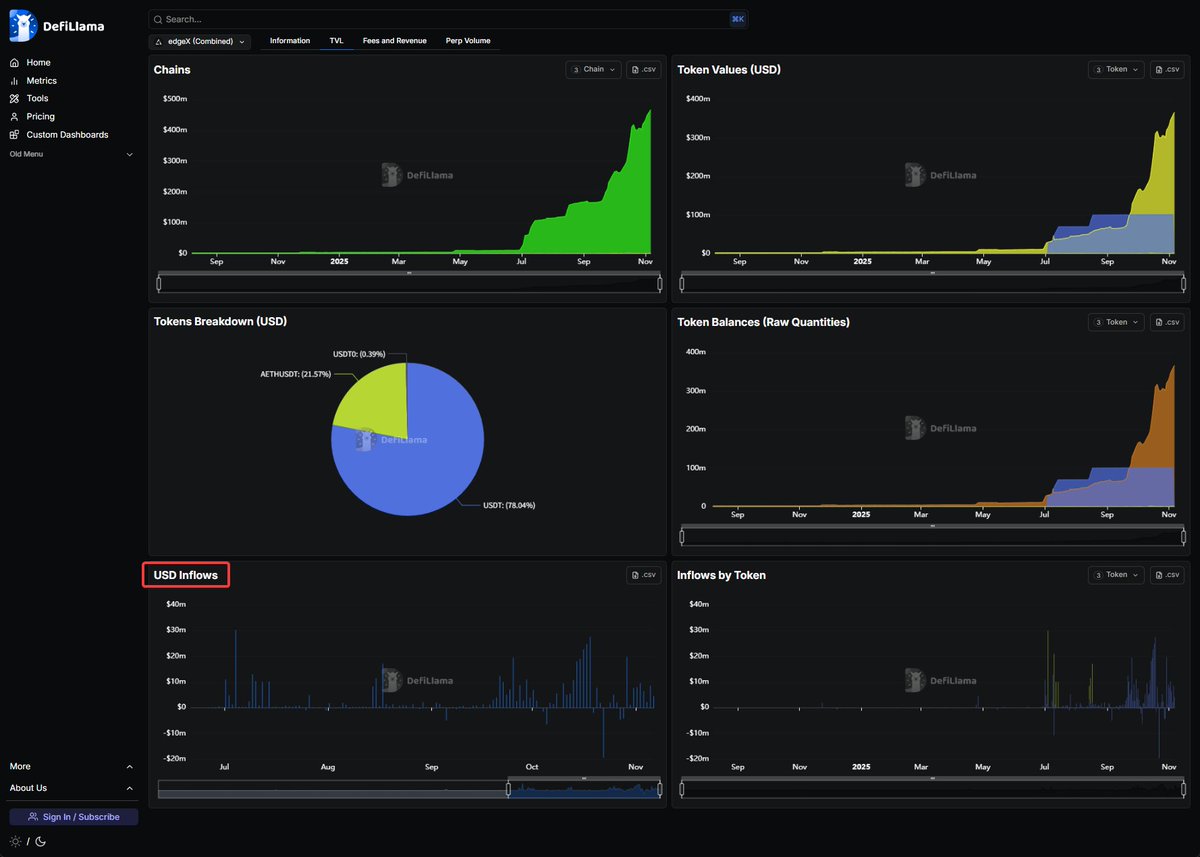Open Custom Dashboards in the sidebar
Image resolution: width=1200 pixels, height=857 pixels.
click(x=67, y=134)
